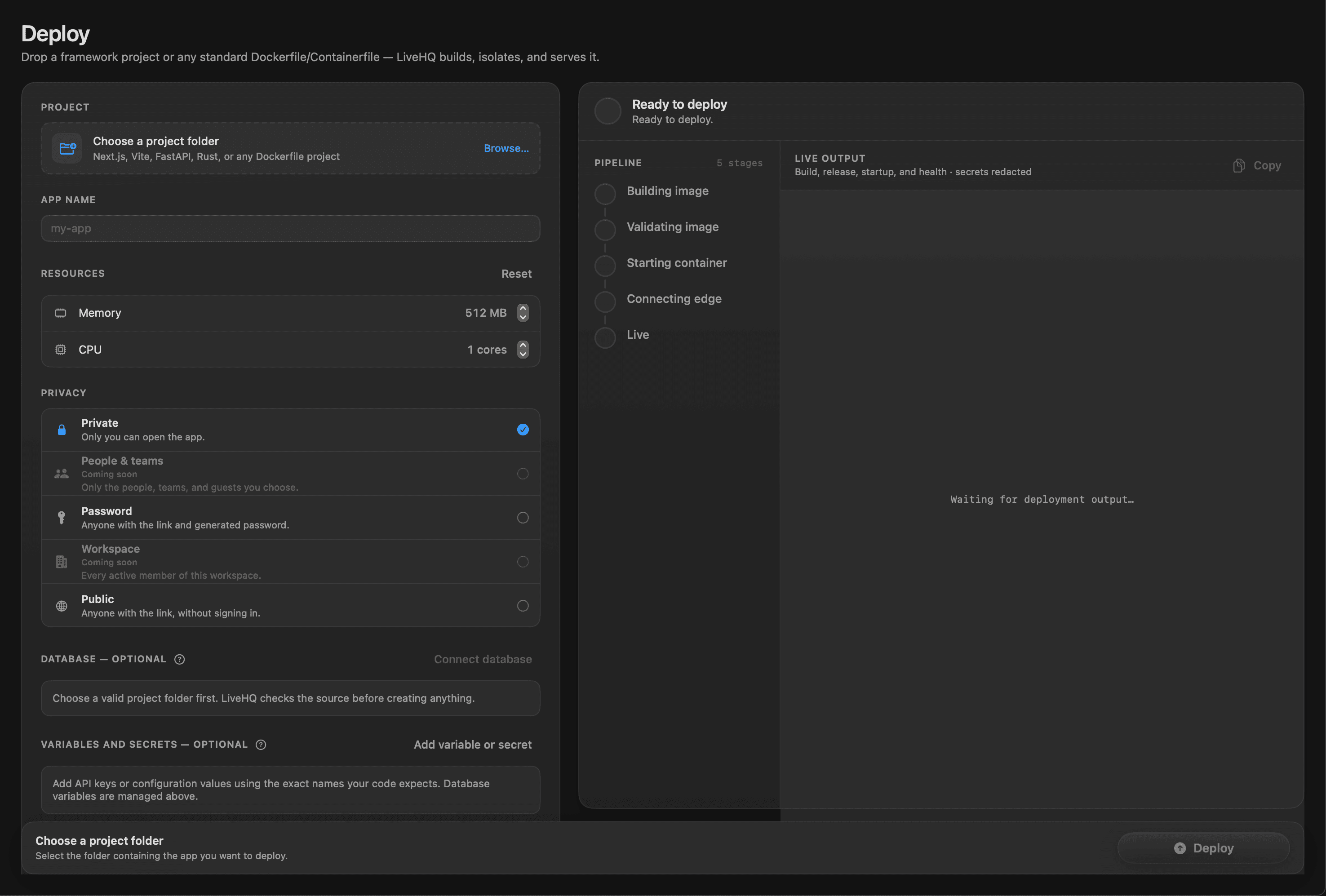Select the Workspace privacy radio button
Image resolution: width=1326 pixels, height=896 pixels.
(523, 562)
